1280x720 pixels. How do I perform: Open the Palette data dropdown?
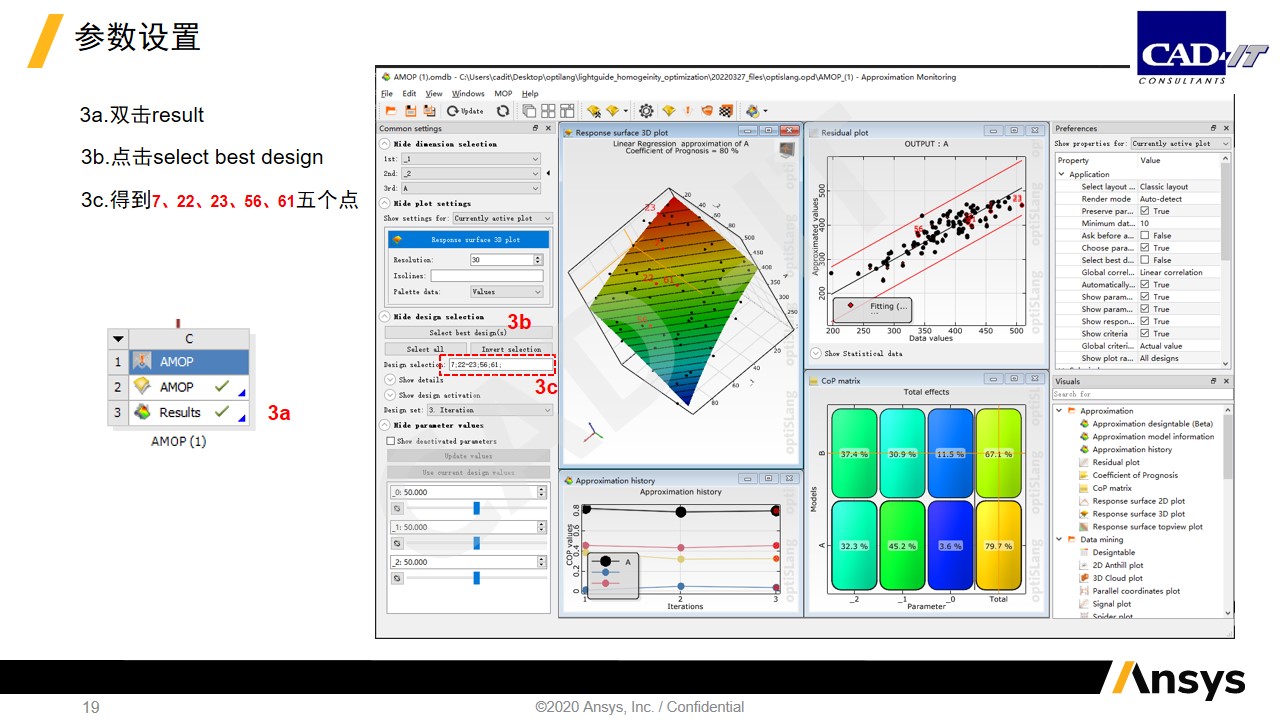(507, 292)
